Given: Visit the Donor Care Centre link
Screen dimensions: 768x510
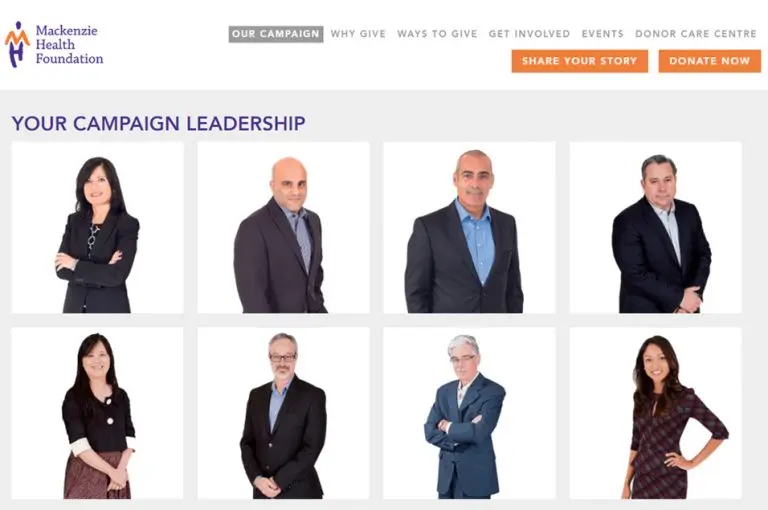Looking at the screenshot, I should coord(696,34).
